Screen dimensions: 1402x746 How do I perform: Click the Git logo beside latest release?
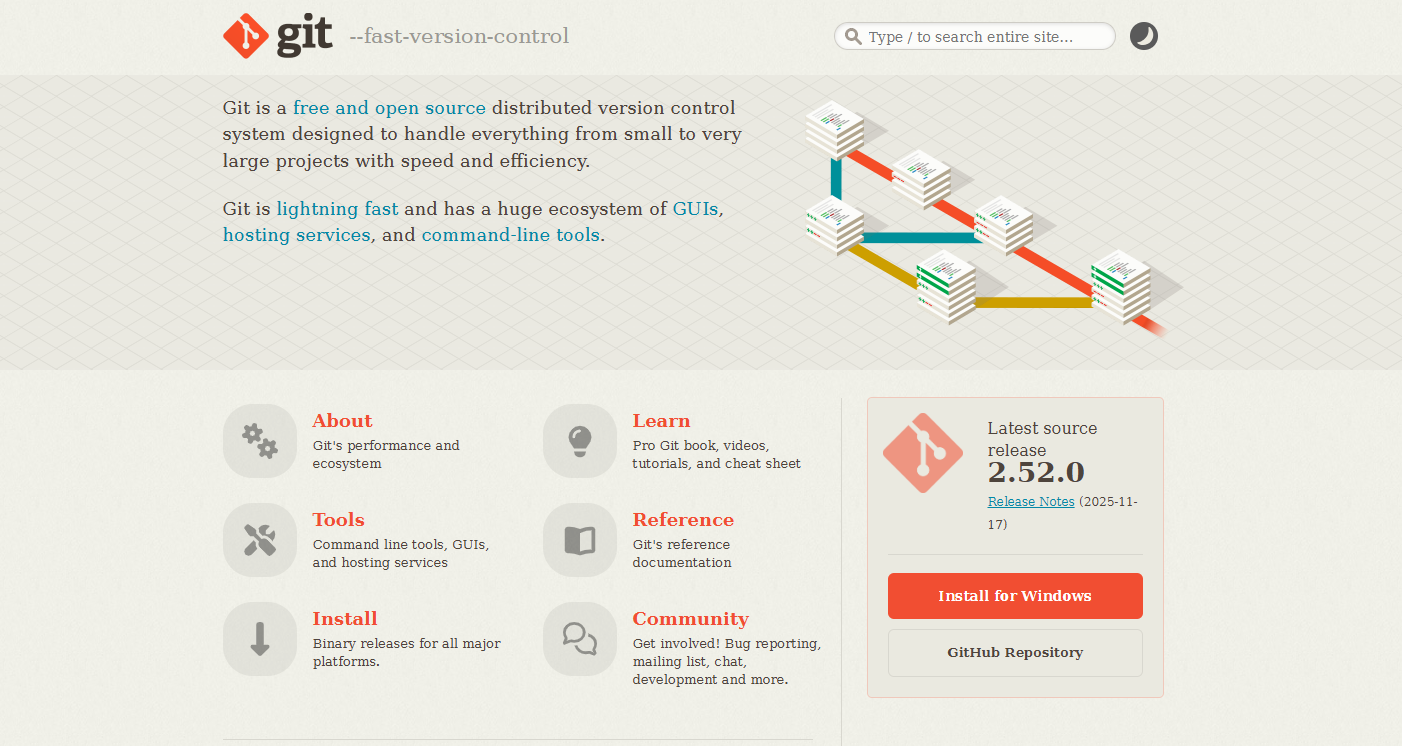[923, 453]
